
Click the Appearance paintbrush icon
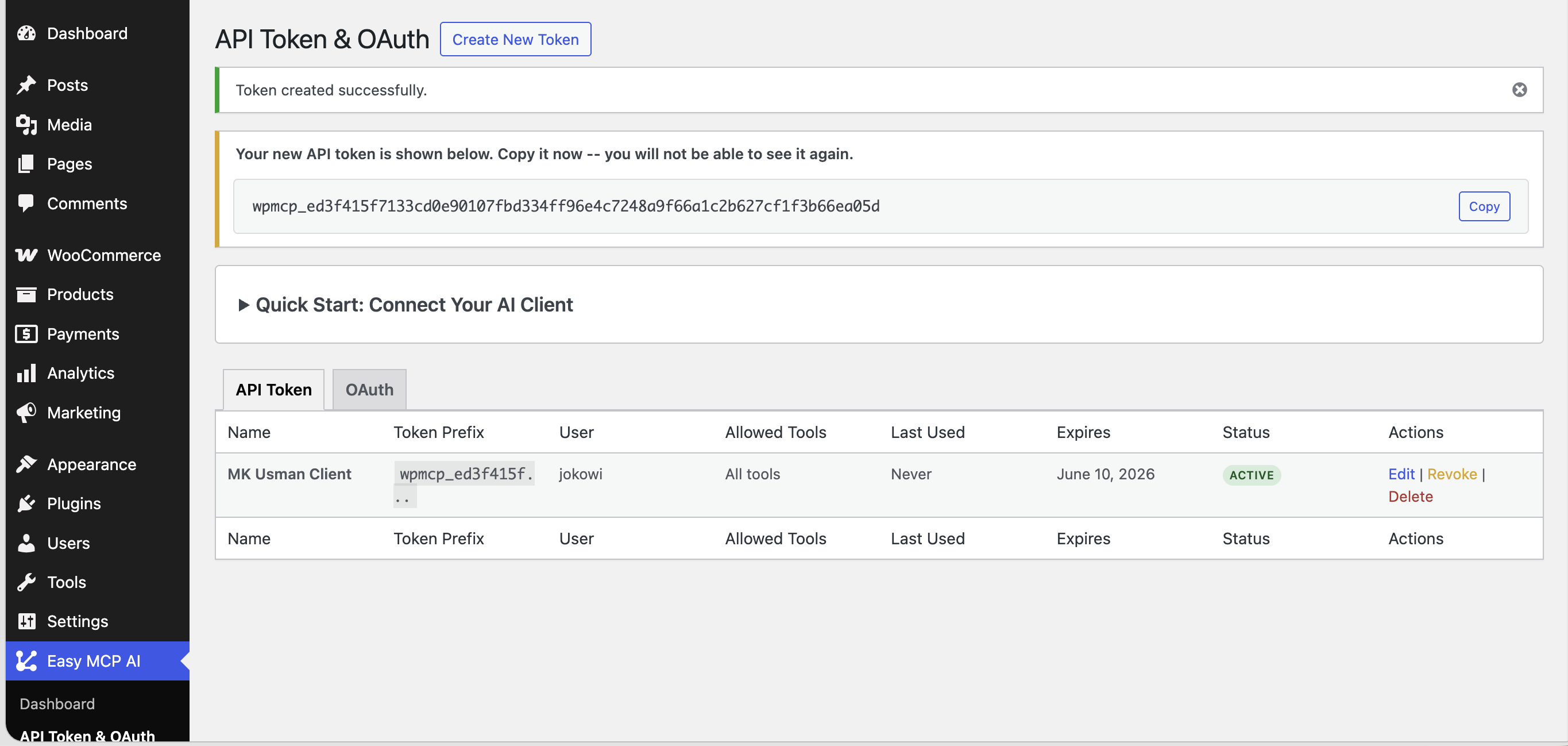click(26, 464)
